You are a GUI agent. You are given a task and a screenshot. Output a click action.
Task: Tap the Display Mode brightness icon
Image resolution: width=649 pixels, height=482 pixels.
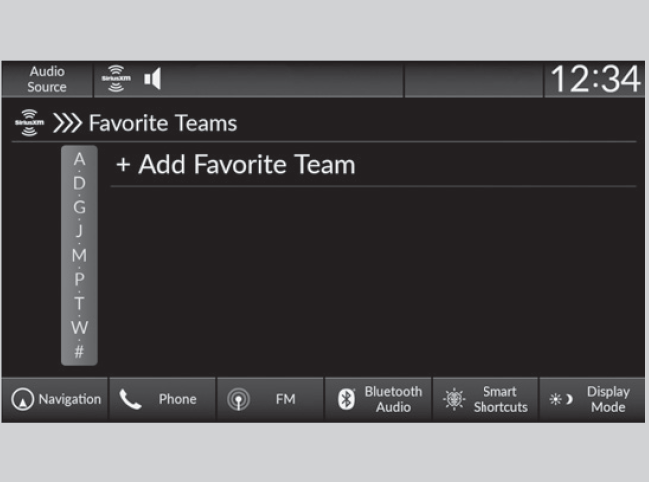click(x=559, y=400)
